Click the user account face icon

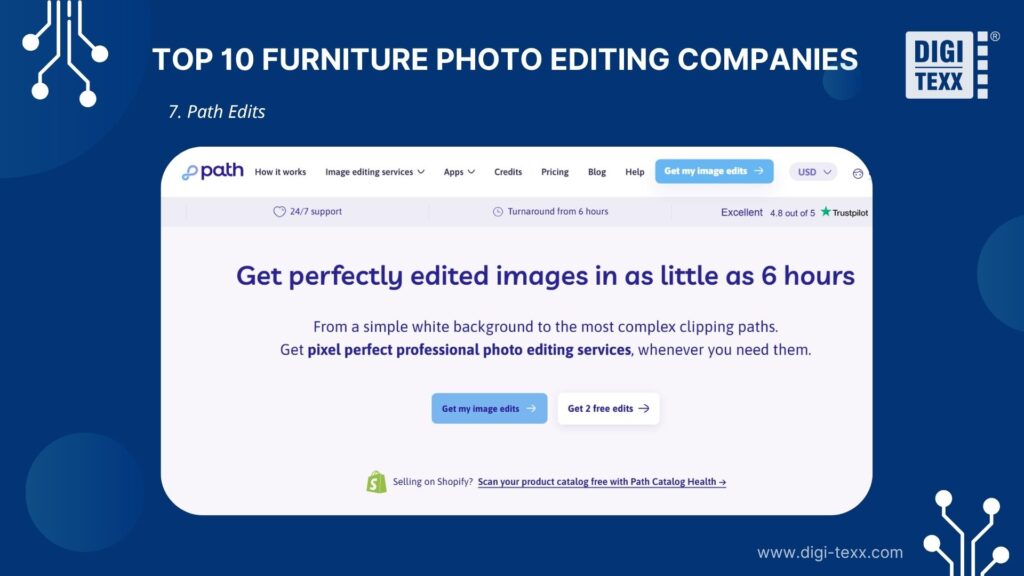coord(858,173)
